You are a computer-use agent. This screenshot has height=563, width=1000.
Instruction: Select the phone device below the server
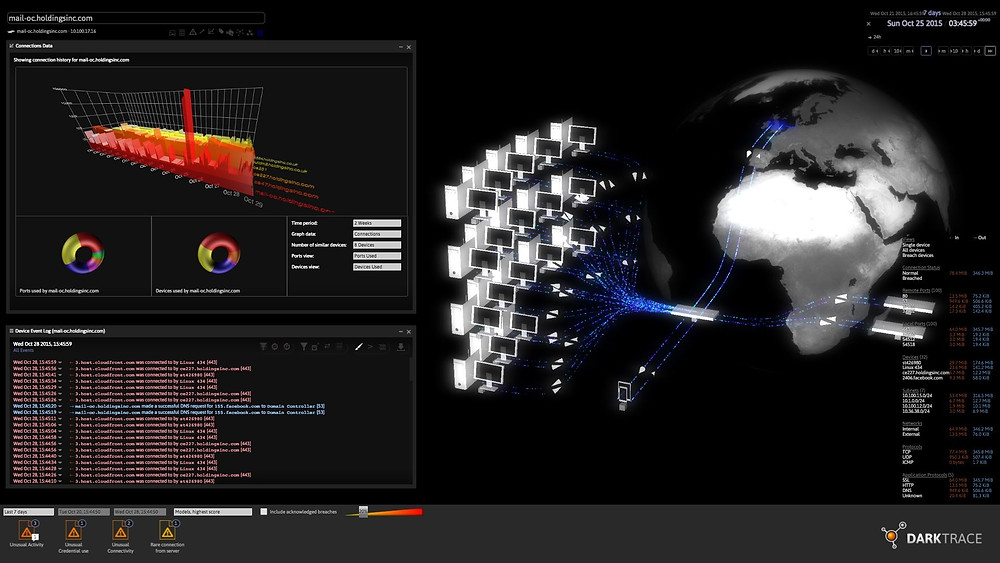(x=624, y=394)
